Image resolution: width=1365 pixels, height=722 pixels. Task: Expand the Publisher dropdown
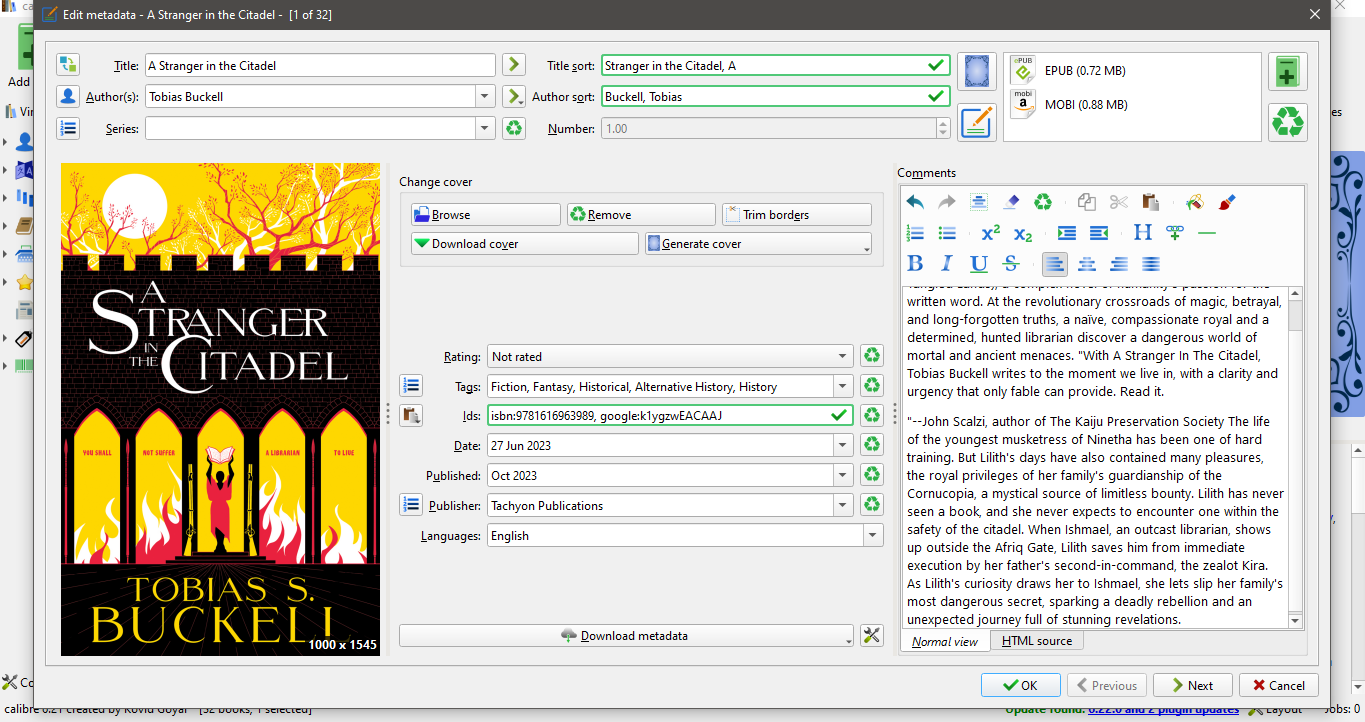click(844, 505)
